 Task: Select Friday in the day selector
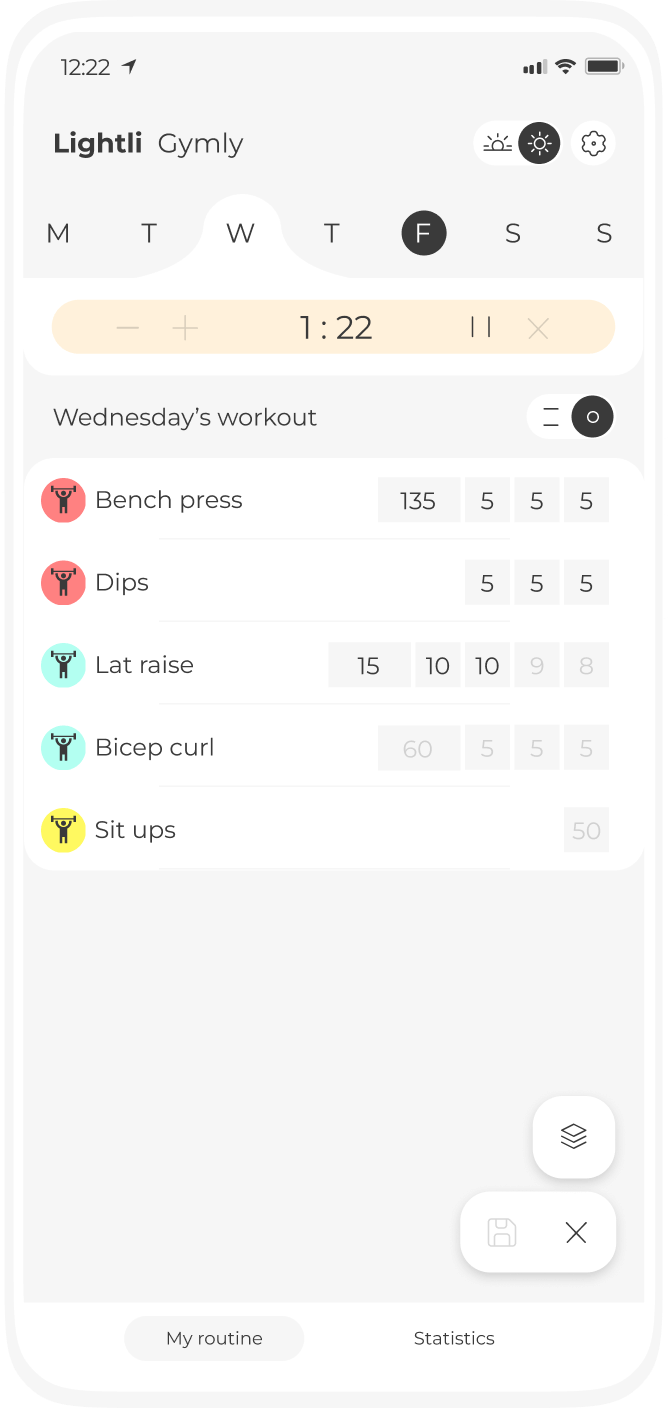click(x=423, y=233)
